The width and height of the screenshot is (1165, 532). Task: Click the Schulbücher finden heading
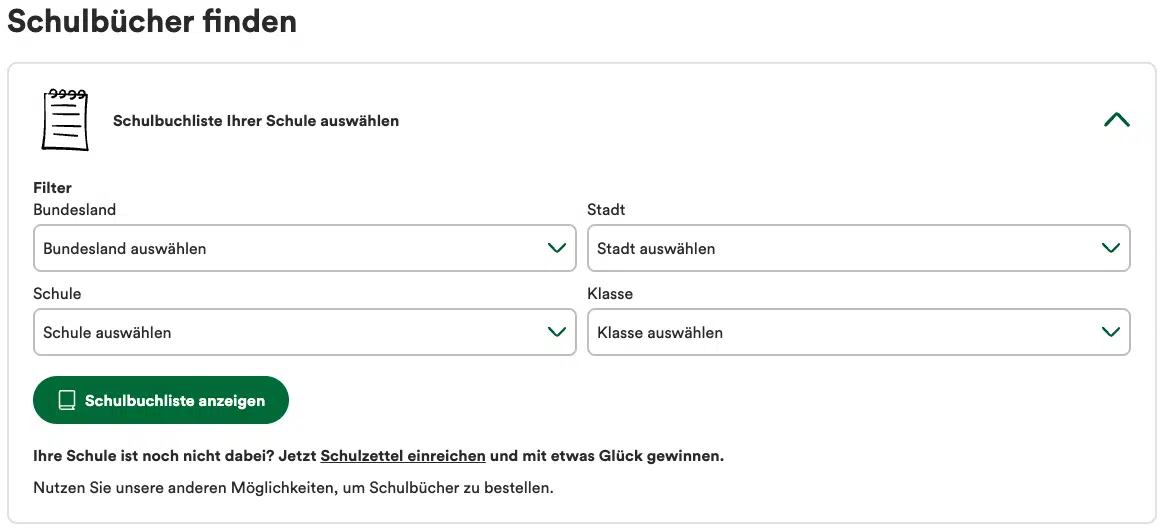[x=152, y=21]
